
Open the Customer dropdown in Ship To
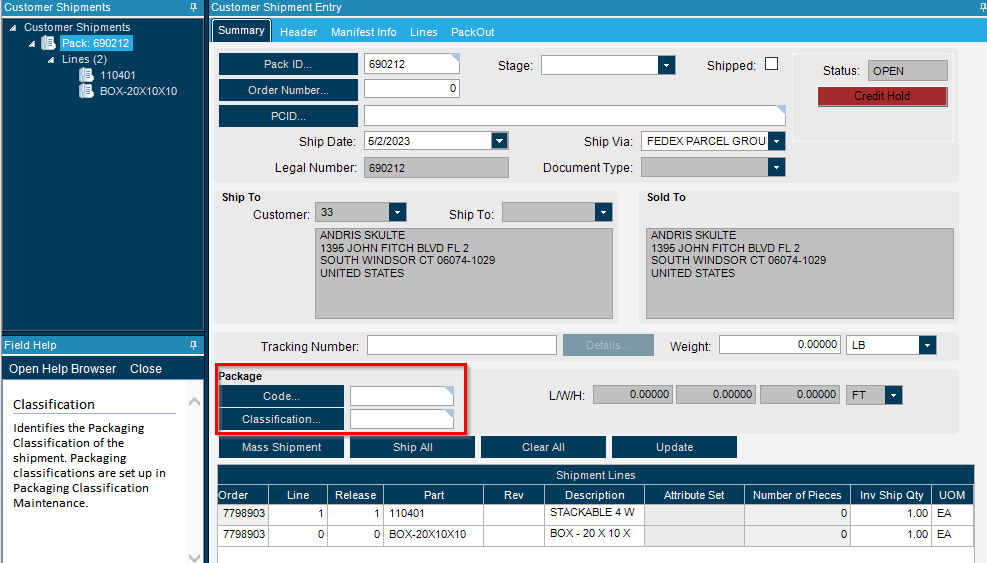(397, 212)
